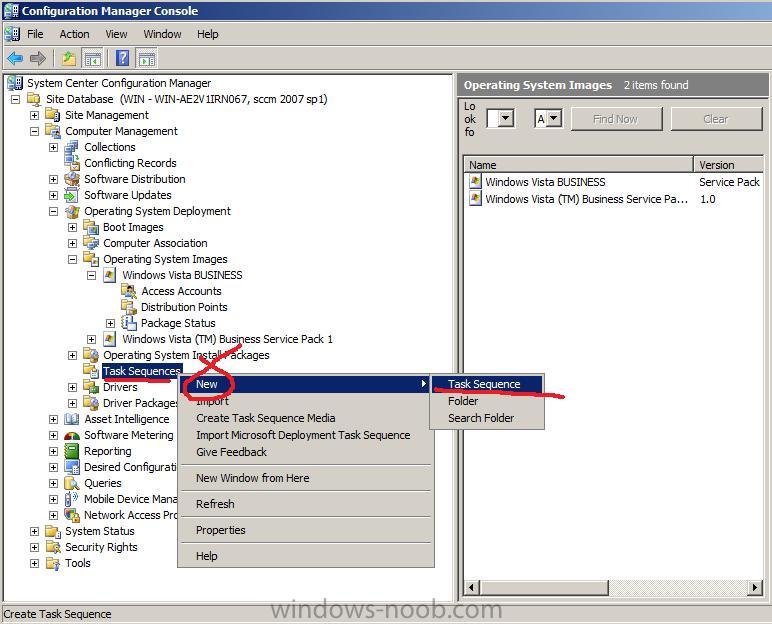Click the Reporting icon in tree
Screen dimensions: 772x624
72,451
